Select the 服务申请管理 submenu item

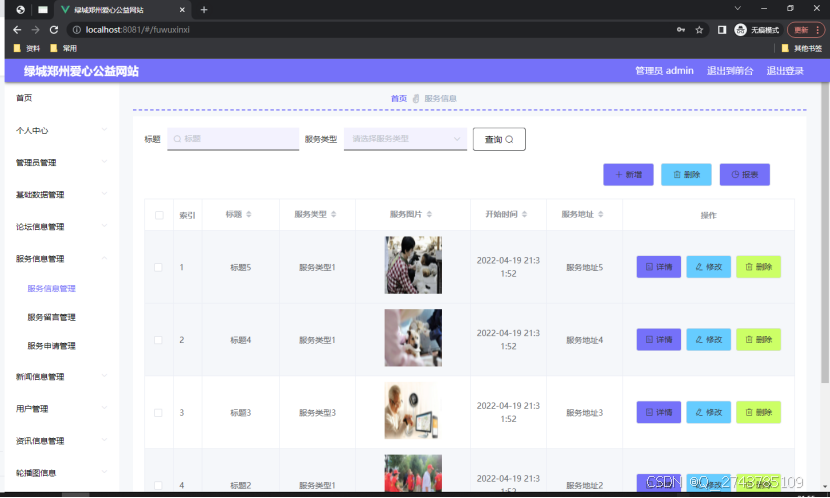(51, 346)
